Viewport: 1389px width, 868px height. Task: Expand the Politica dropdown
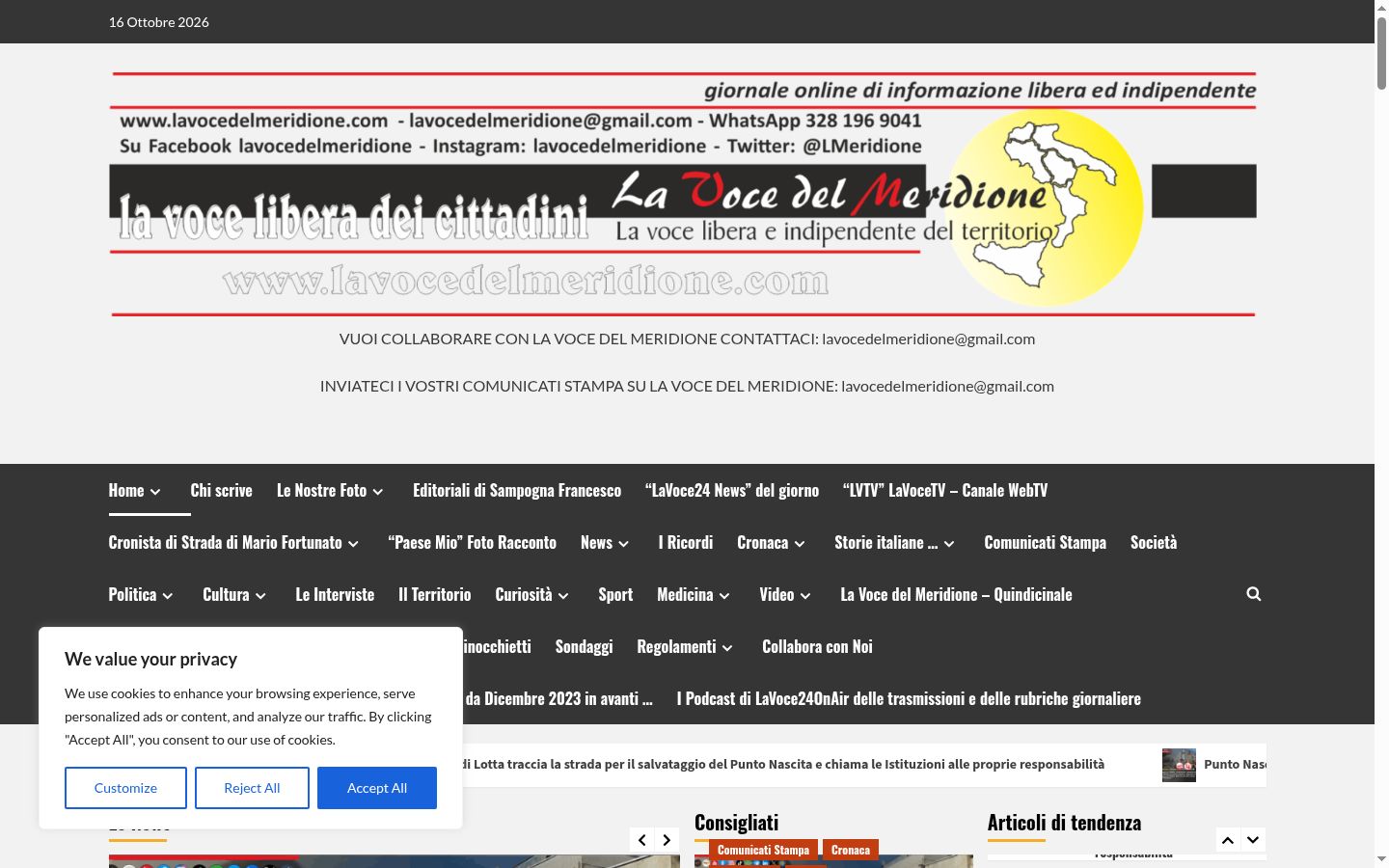[x=168, y=596]
